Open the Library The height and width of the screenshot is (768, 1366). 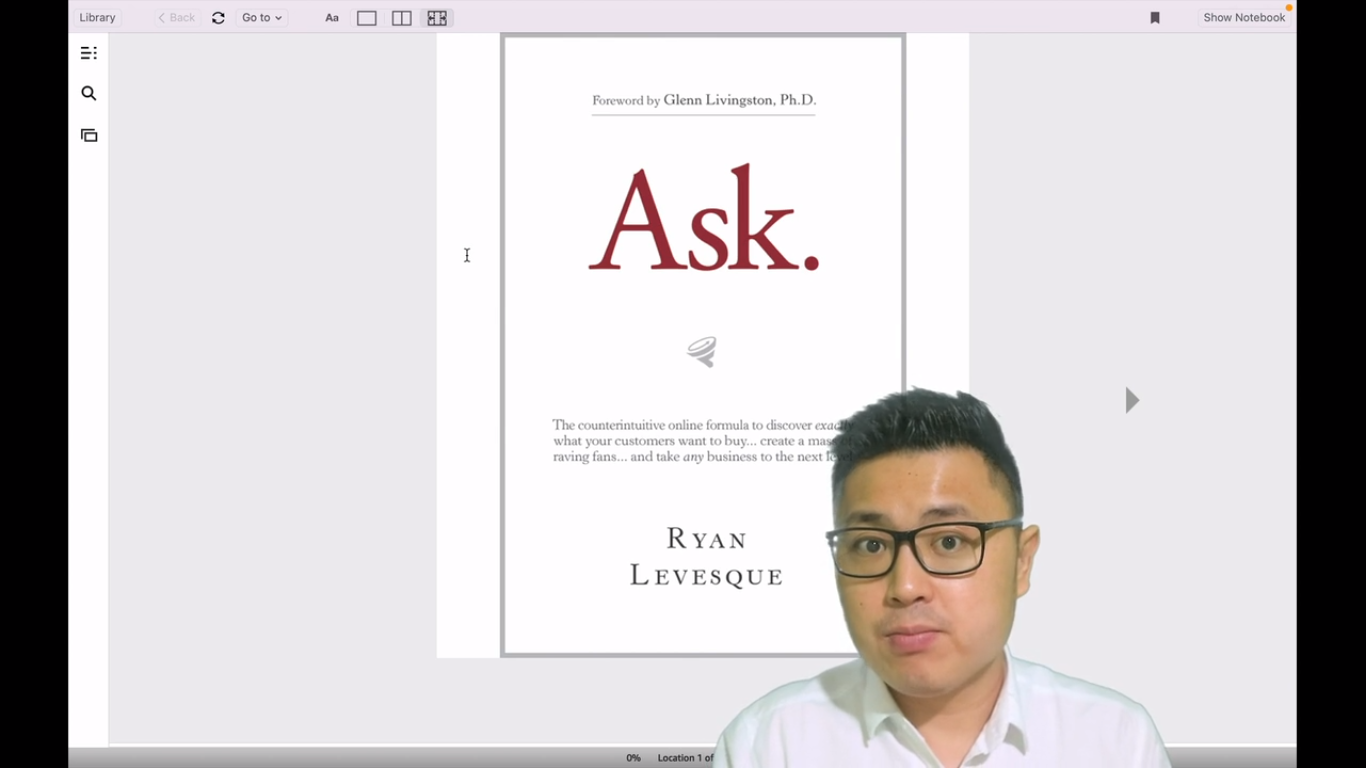point(97,18)
